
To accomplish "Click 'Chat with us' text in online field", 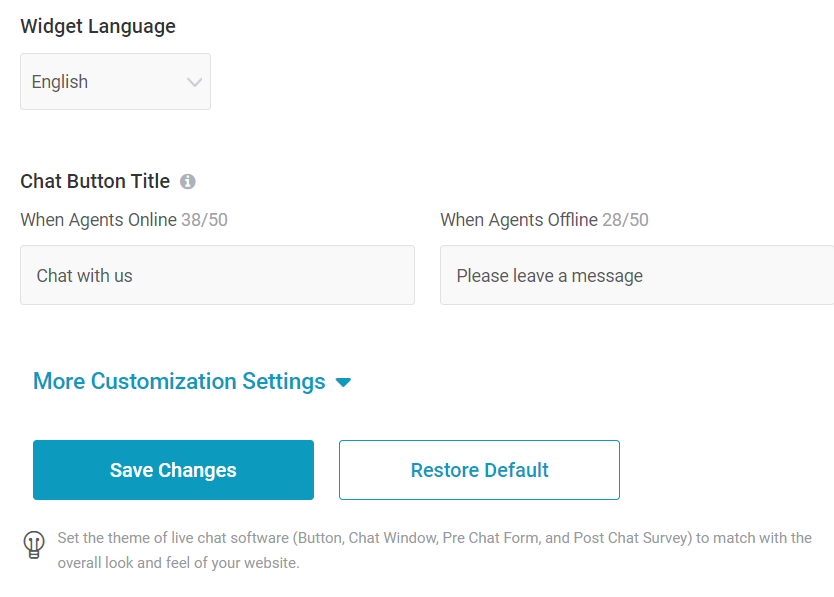I will 85,276.
